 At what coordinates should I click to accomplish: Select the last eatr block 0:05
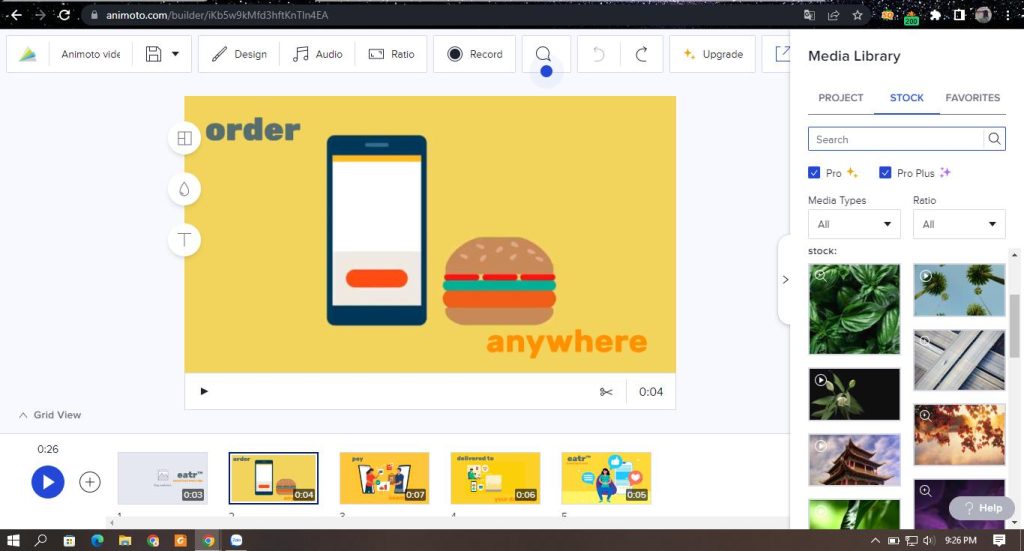606,478
